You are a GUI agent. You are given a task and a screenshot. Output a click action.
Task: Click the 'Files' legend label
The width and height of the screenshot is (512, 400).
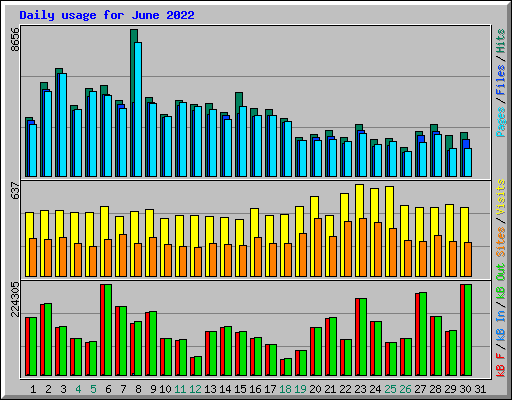[500, 80]
